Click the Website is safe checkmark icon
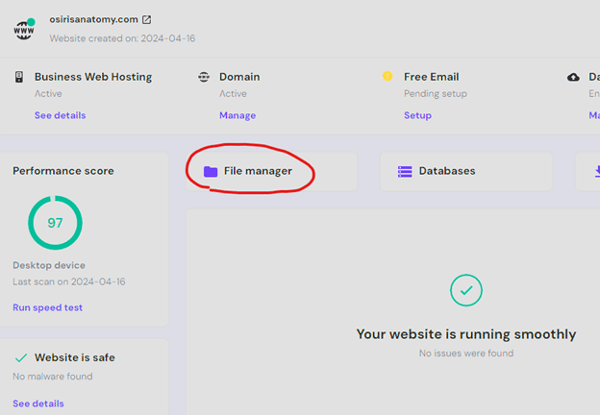The width and height of the screenshot is (600, 415). [x=21, y=358]
